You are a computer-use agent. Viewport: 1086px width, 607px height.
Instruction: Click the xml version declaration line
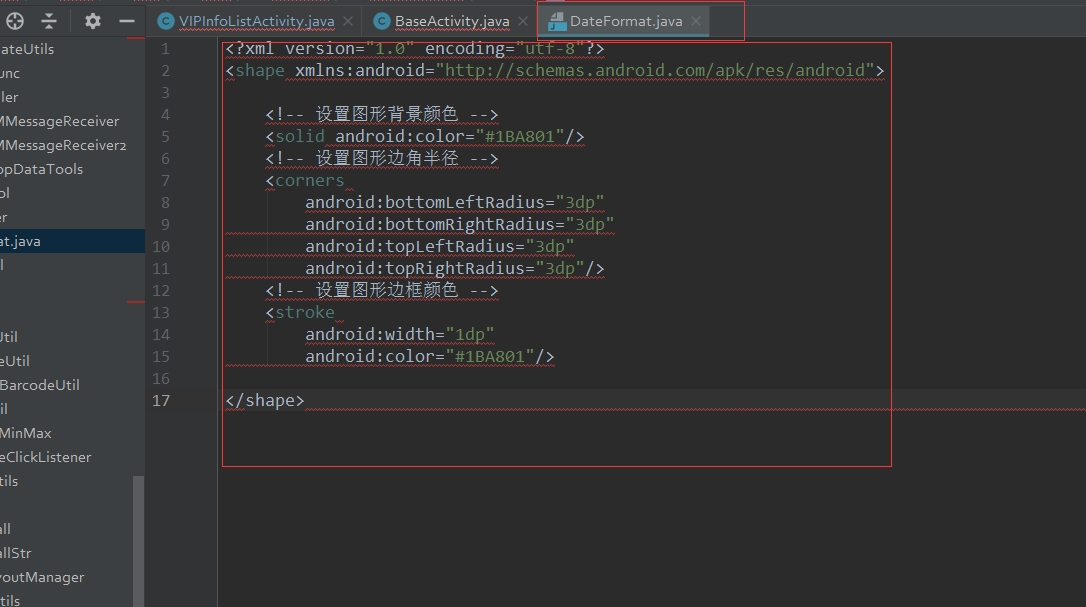(415, 49)
